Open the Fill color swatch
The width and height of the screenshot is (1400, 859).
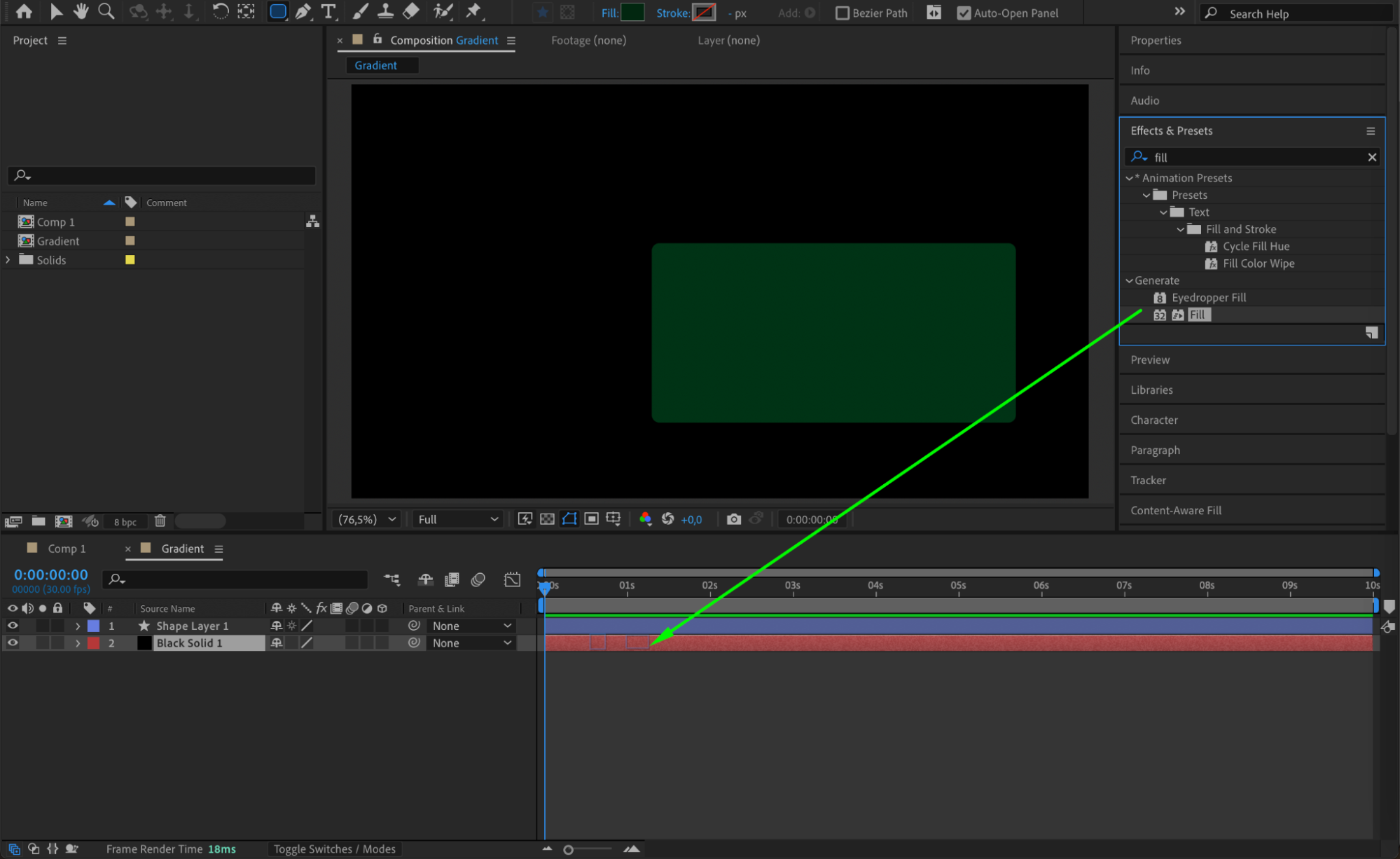(x=632, y=13)
